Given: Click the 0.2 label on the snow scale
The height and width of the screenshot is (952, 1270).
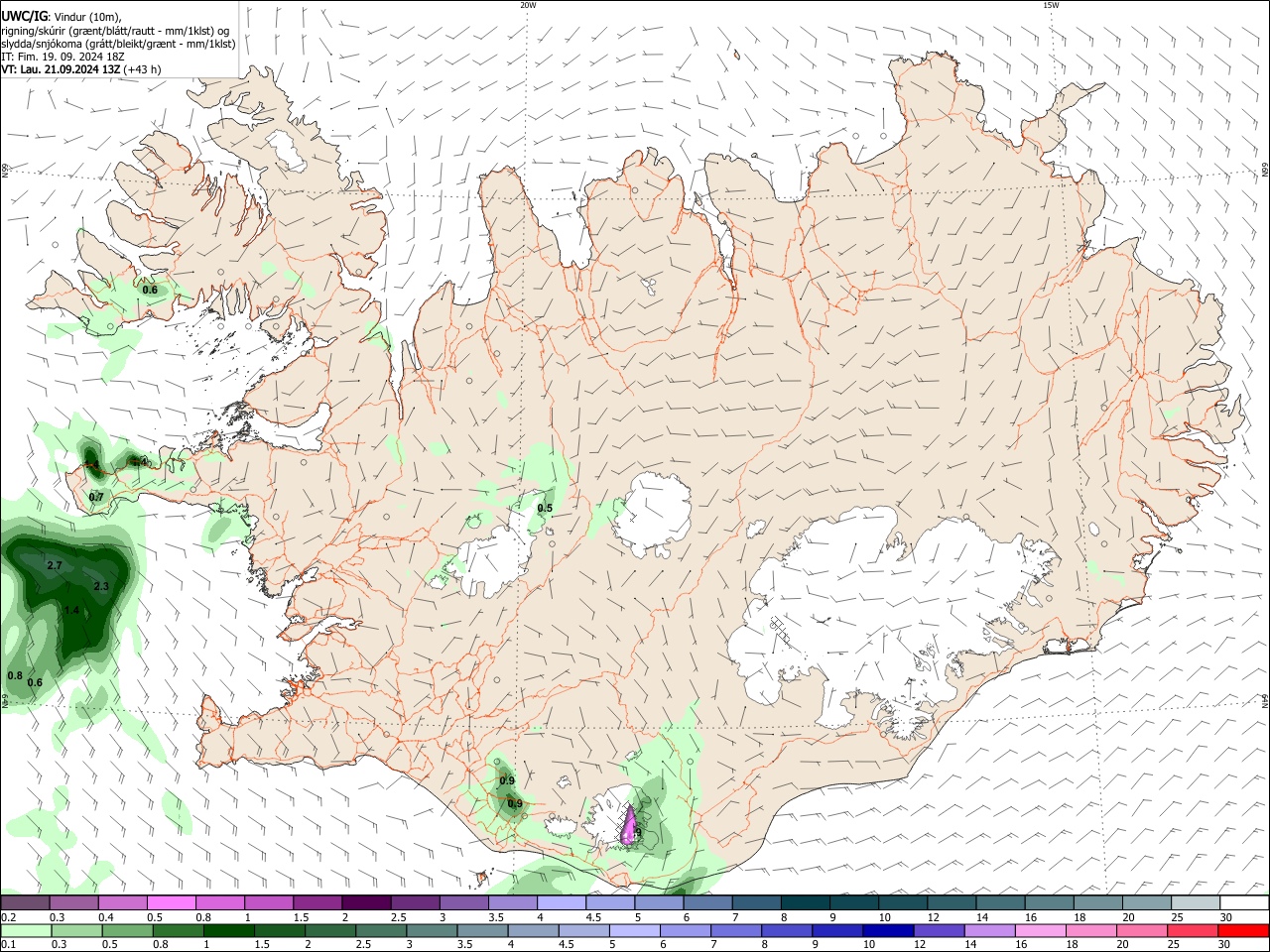Looking at the screenshot, I should click(8, 917).
